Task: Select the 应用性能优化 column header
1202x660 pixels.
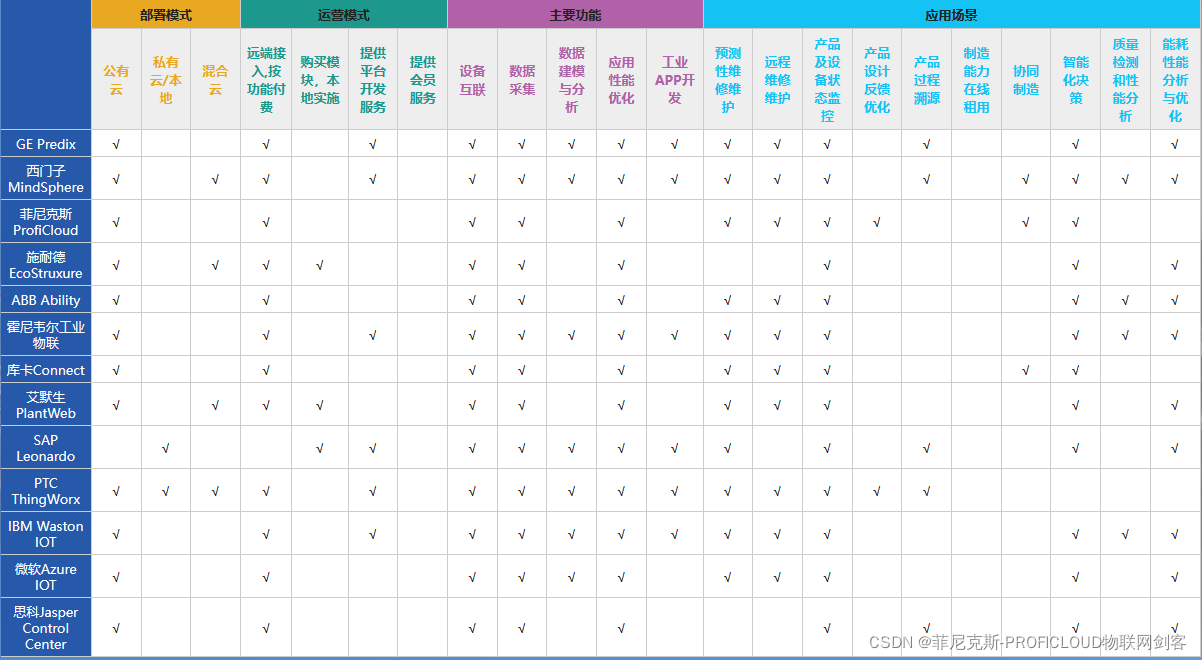Action: pyautogui.click(x=621, y=80)
